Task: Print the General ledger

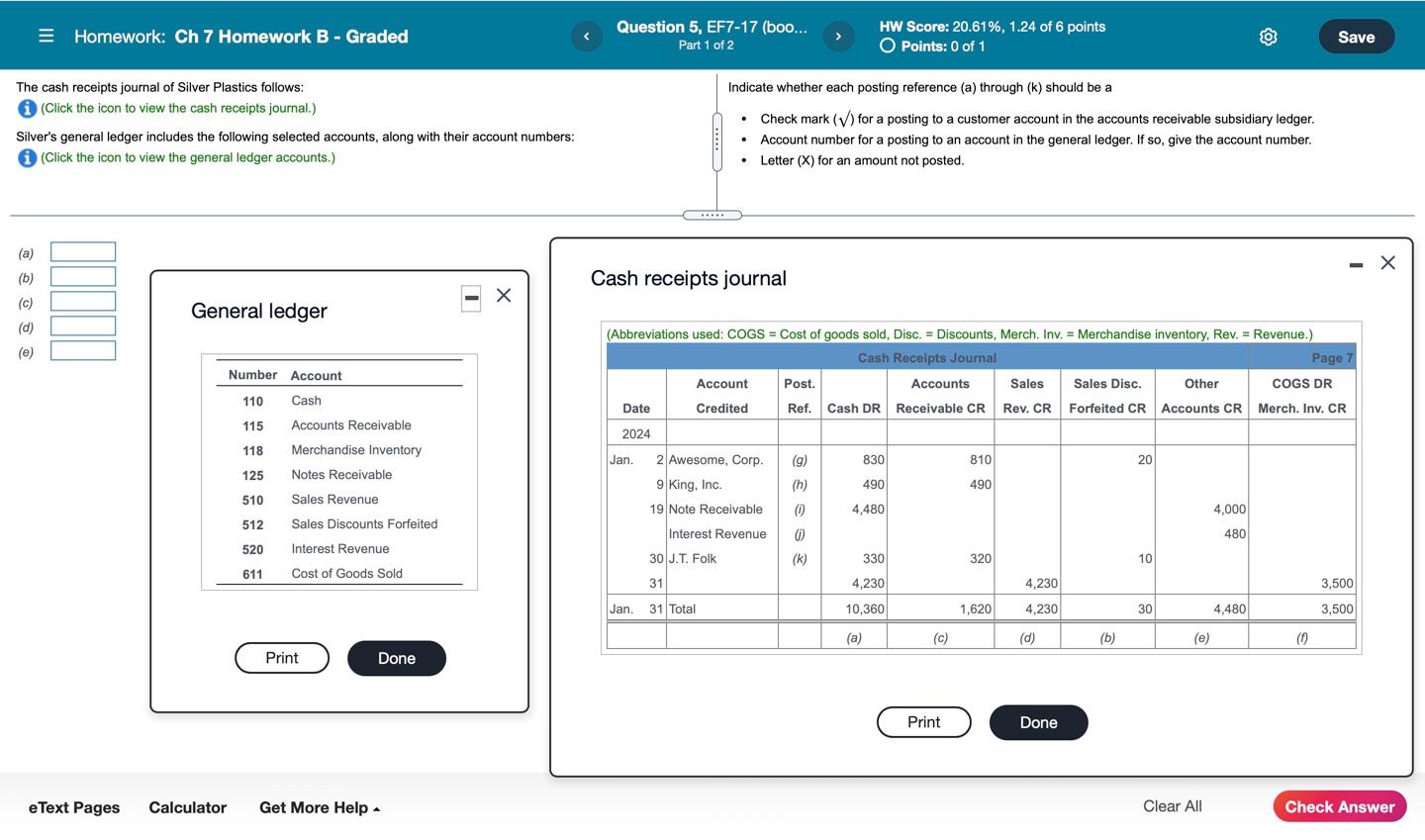Action: 282,658
